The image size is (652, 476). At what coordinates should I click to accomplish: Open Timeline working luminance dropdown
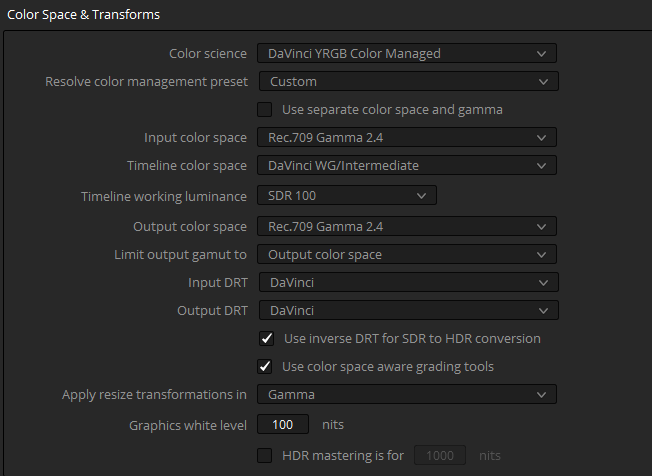click(x=347, y=195)
